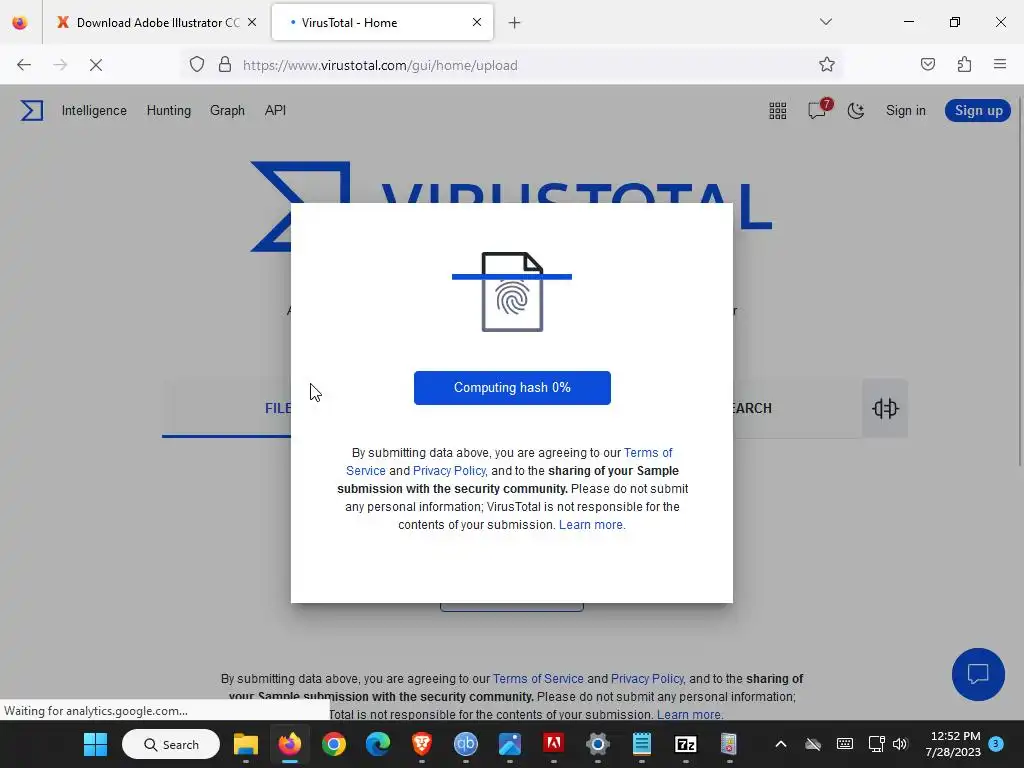This screenshot has height=768, width=1024.
Task: Open WinRAR archive app on taskbar
Action: click(729, 744)
